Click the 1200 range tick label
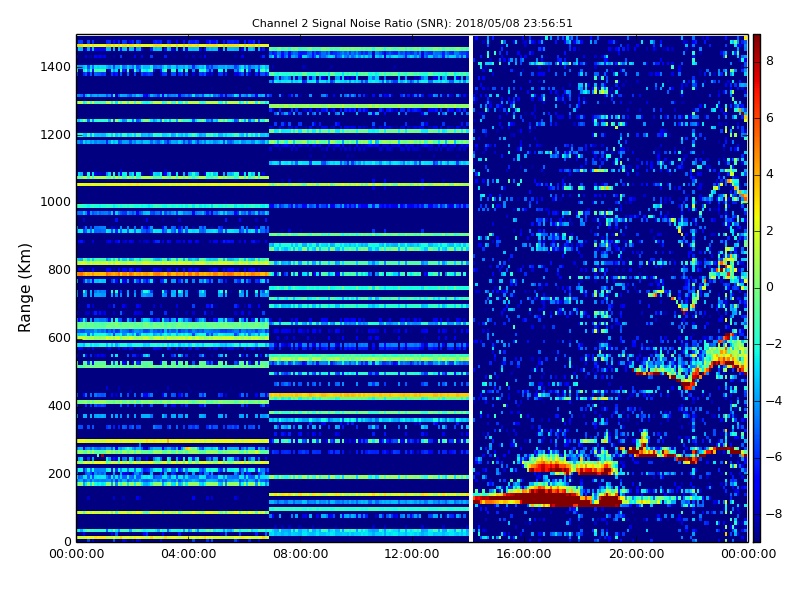The width and height of the screenshot is (800, 600). click(56, 135)
